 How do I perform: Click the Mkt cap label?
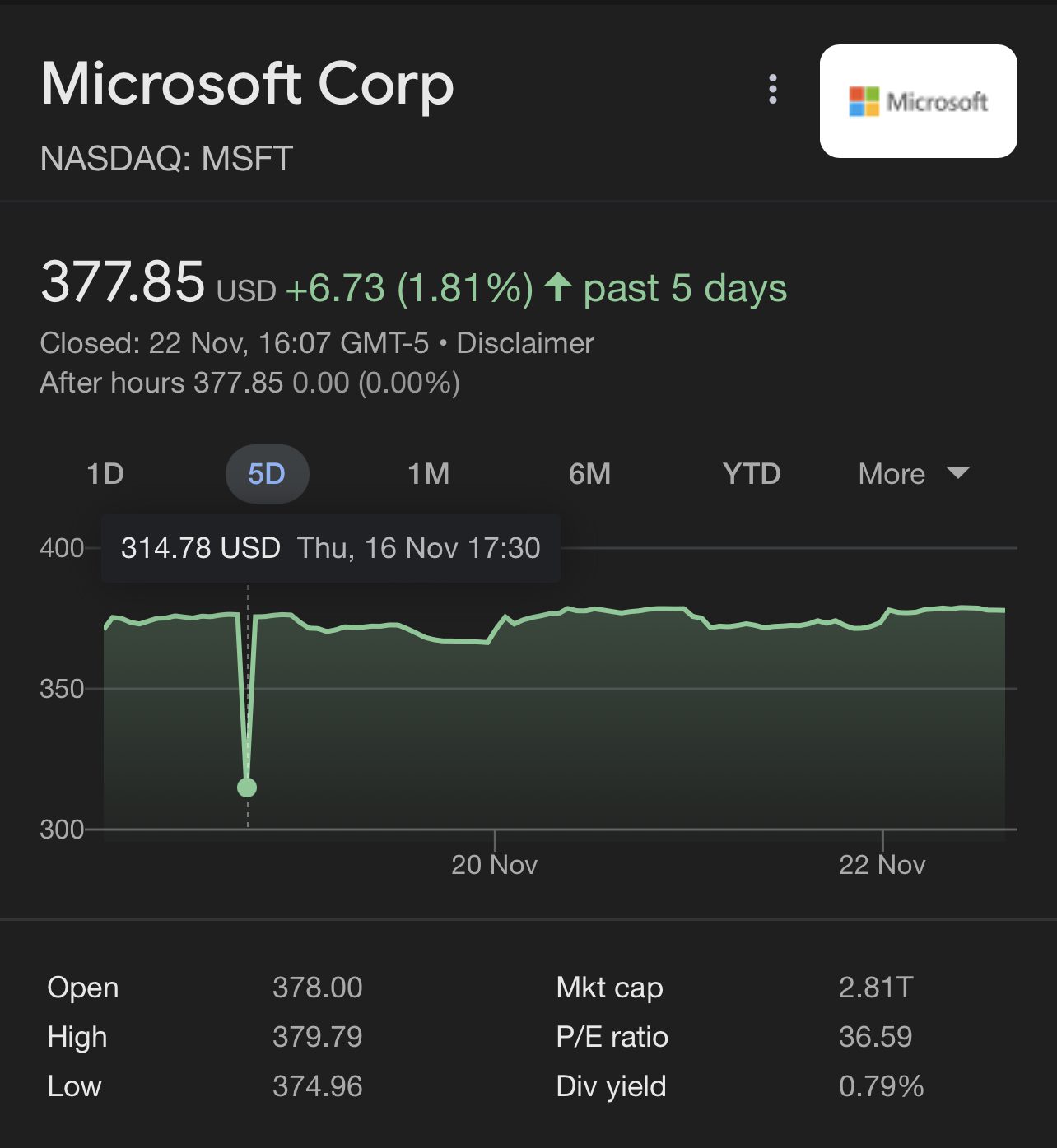(609, 988)
